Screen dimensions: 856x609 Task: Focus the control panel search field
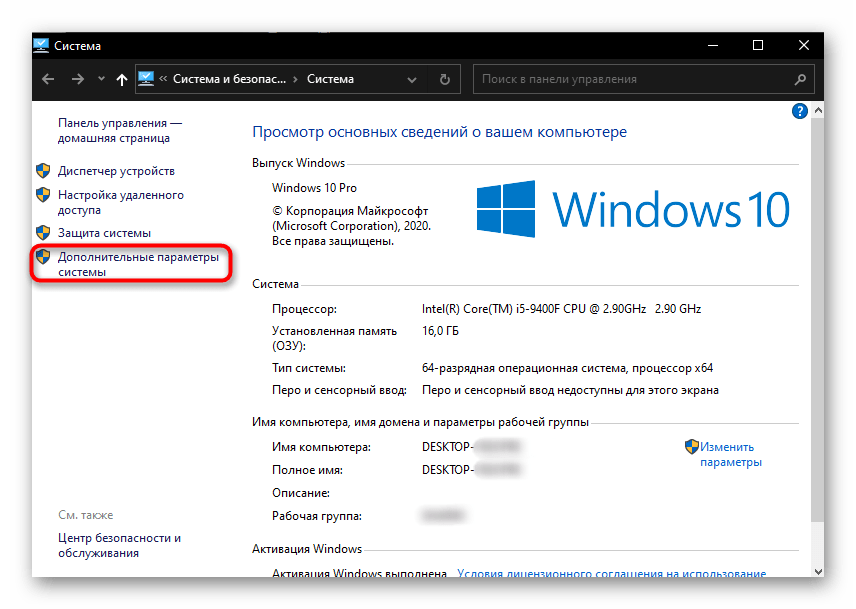(x=644, y=79)
